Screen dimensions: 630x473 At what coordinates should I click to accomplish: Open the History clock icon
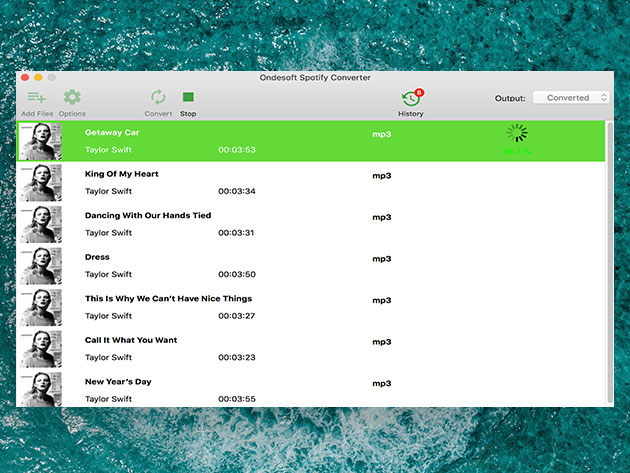pos(410,99)
